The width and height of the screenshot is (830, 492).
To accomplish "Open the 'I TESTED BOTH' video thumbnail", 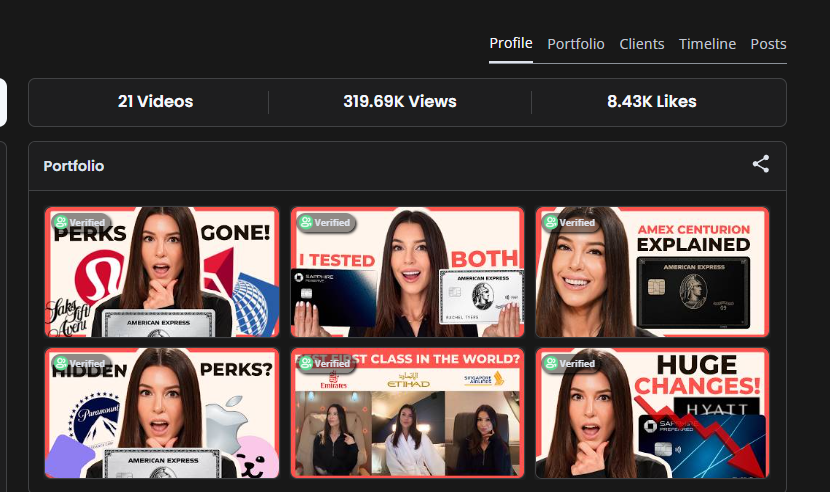I will [x=407, y=272].
